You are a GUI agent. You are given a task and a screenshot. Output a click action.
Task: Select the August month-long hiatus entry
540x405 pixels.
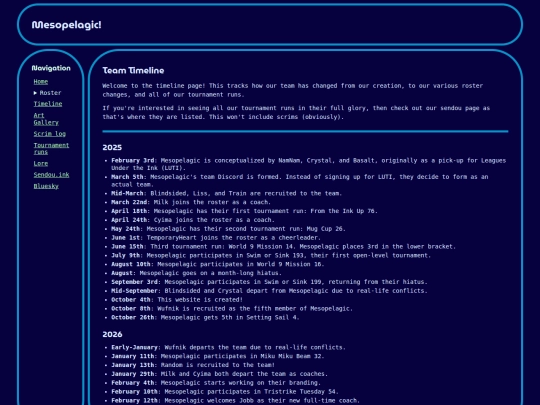(x=196, y=273)
